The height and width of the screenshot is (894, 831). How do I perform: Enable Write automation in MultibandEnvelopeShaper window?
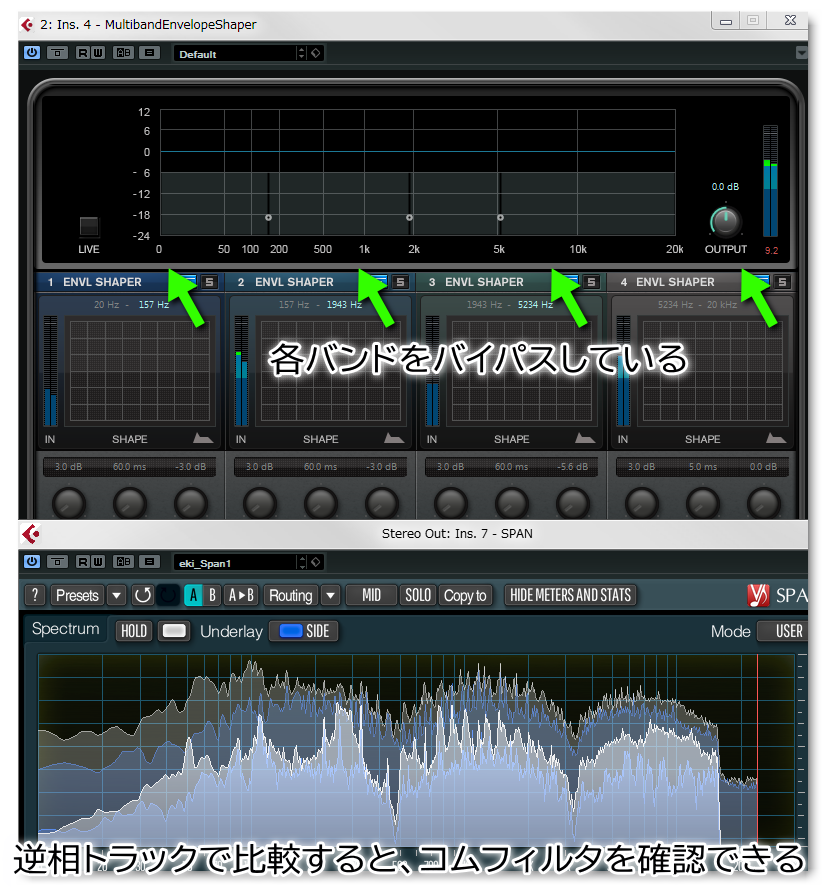[x=98, y=53]
